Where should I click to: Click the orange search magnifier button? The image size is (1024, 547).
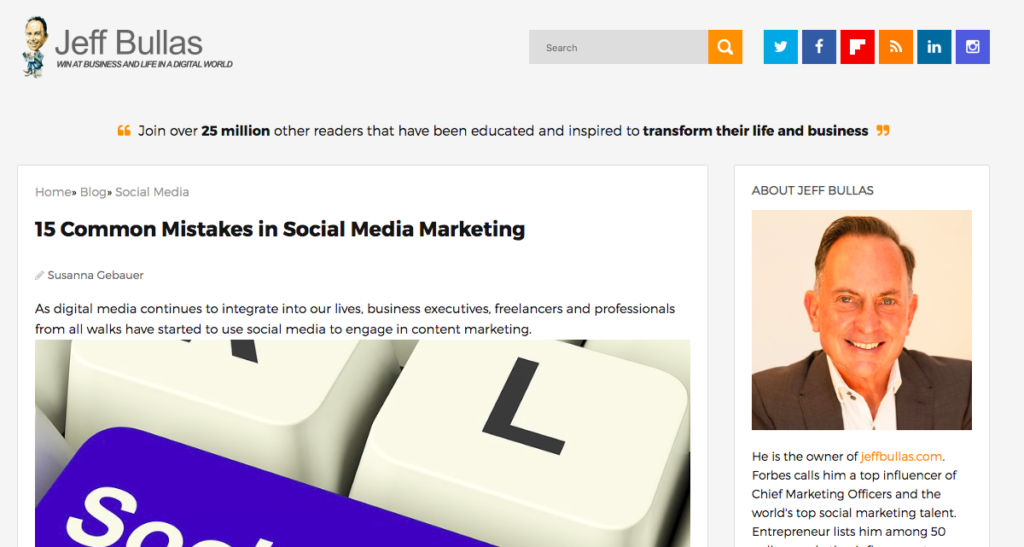pos(725,47)
